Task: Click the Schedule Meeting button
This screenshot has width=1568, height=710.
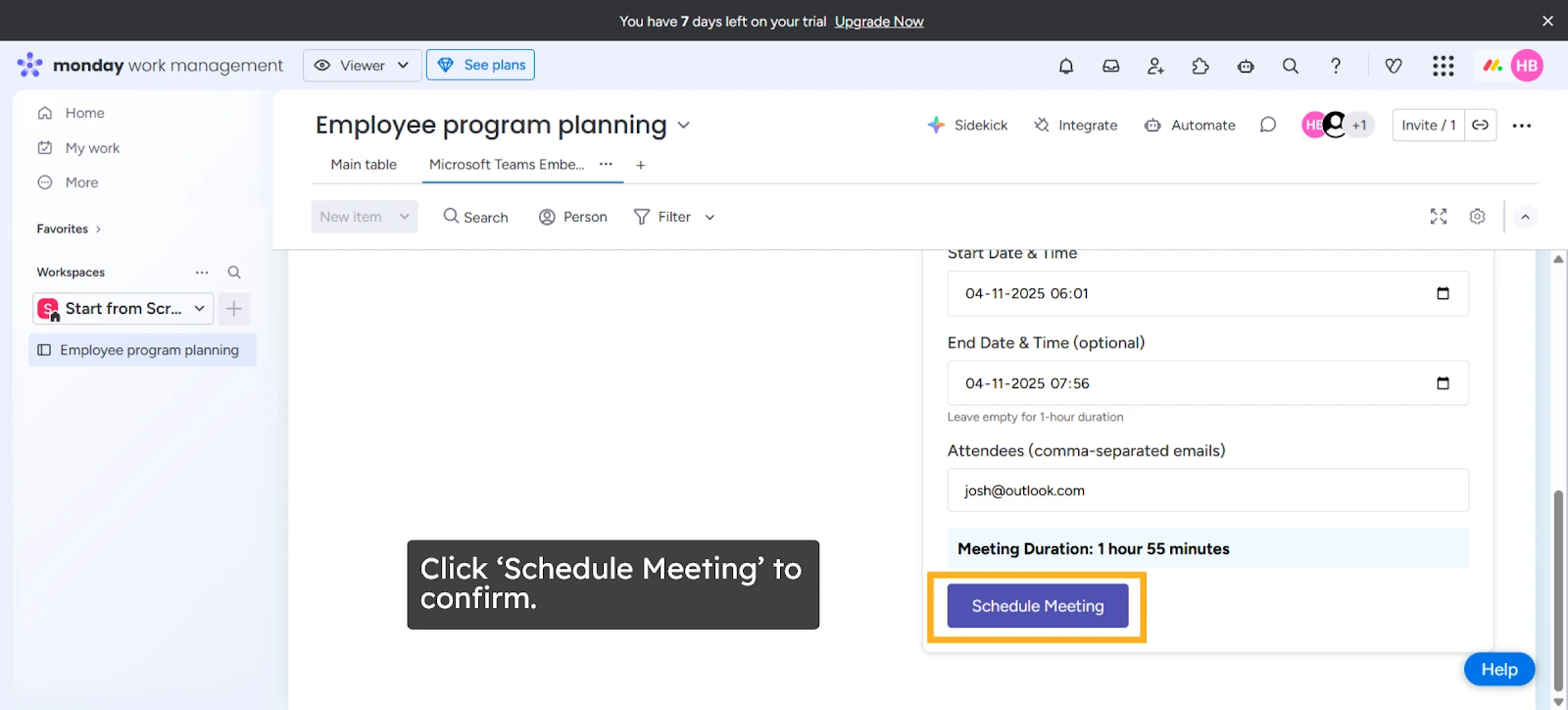Action: (1038, 606)
